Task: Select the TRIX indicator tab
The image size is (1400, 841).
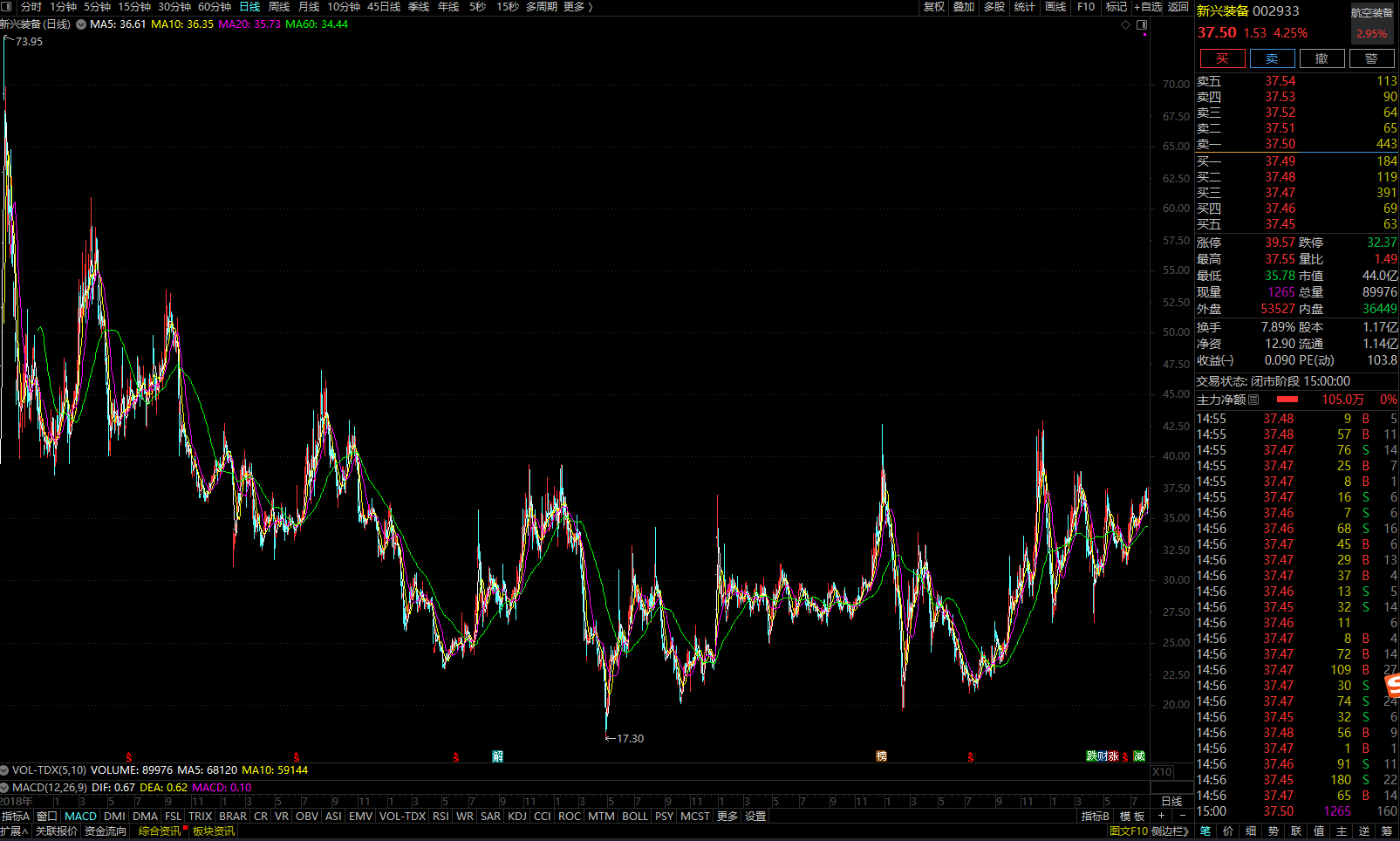Action: point(201,817)
